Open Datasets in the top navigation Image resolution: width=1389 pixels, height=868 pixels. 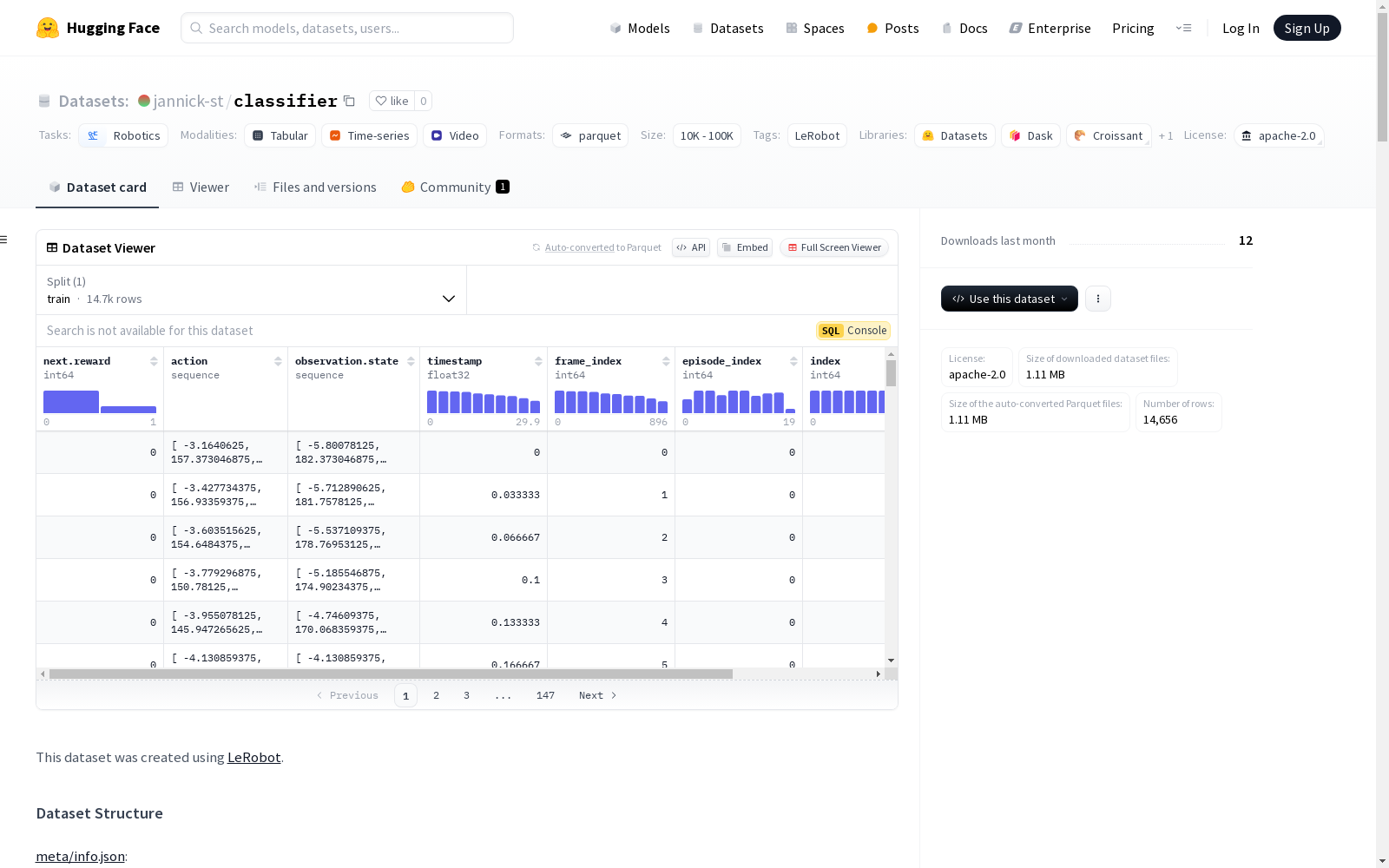[727, 28]
